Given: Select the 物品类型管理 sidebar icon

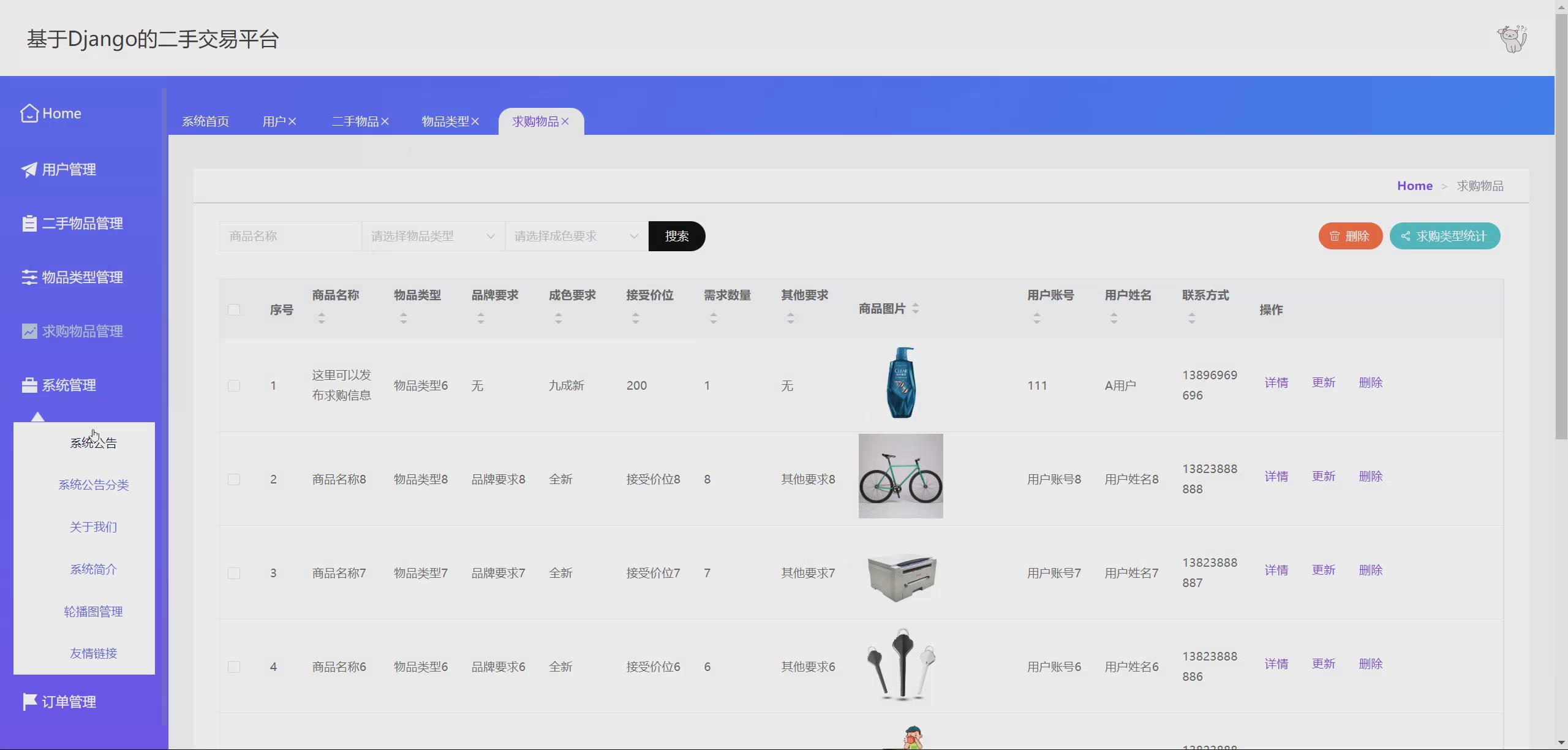Looking at the screenshot, I should (29, 277).
